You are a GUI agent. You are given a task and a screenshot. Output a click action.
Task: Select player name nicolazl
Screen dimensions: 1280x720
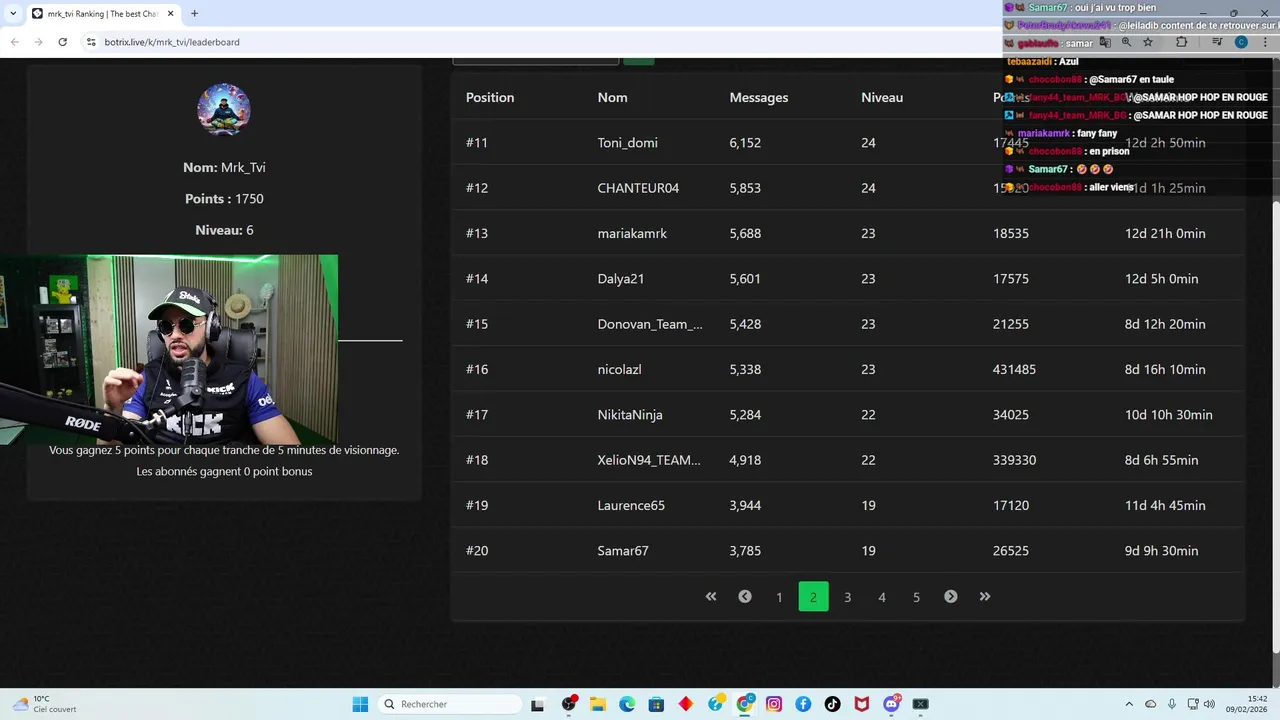pyautogui.click(x=620, y=369)
